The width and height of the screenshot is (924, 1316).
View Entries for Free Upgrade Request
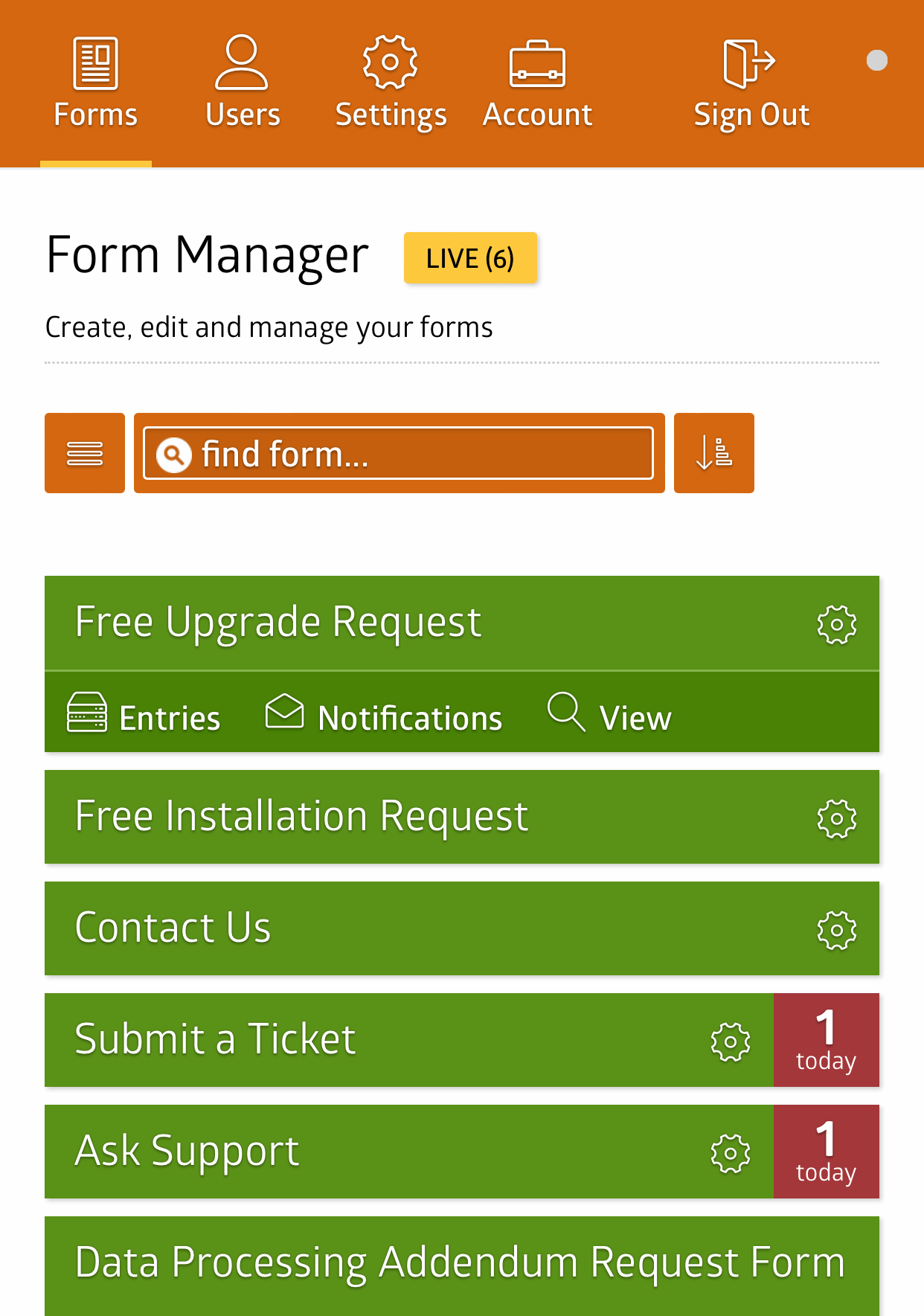144,716
